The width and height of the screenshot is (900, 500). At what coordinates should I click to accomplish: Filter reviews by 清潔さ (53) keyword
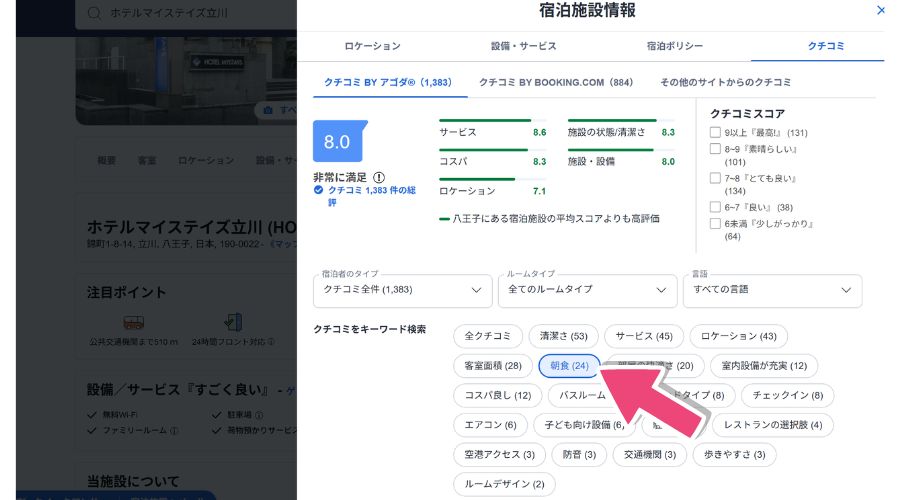[563, 336]
